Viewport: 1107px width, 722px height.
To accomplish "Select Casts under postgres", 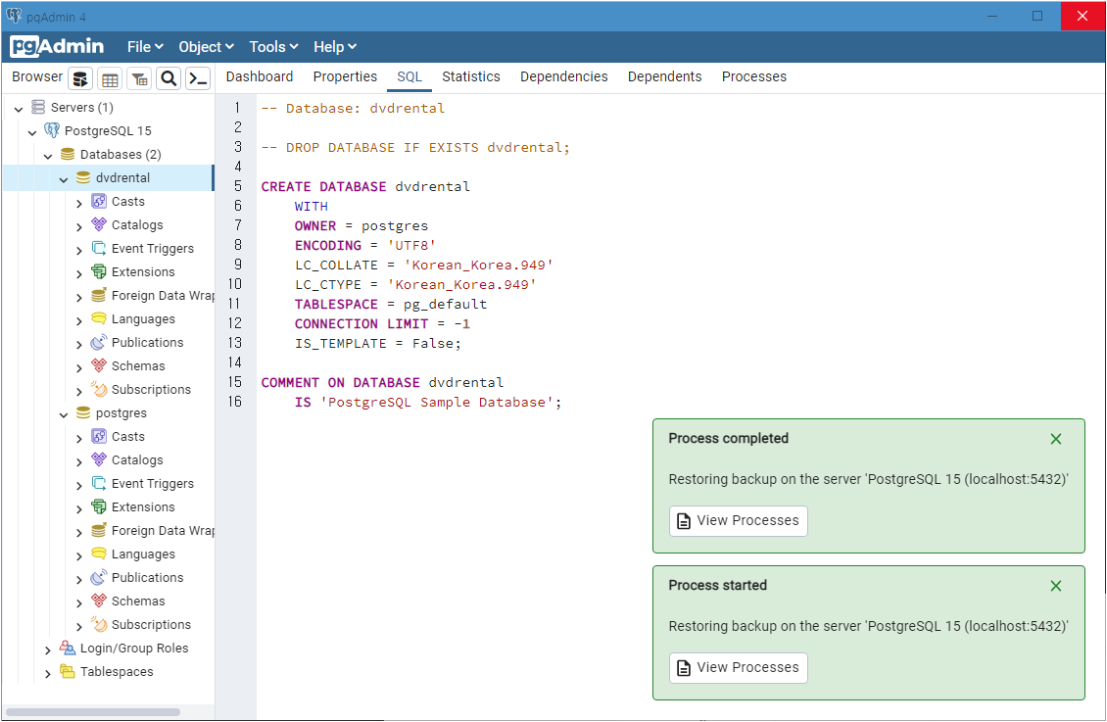I will pos(128,436).
